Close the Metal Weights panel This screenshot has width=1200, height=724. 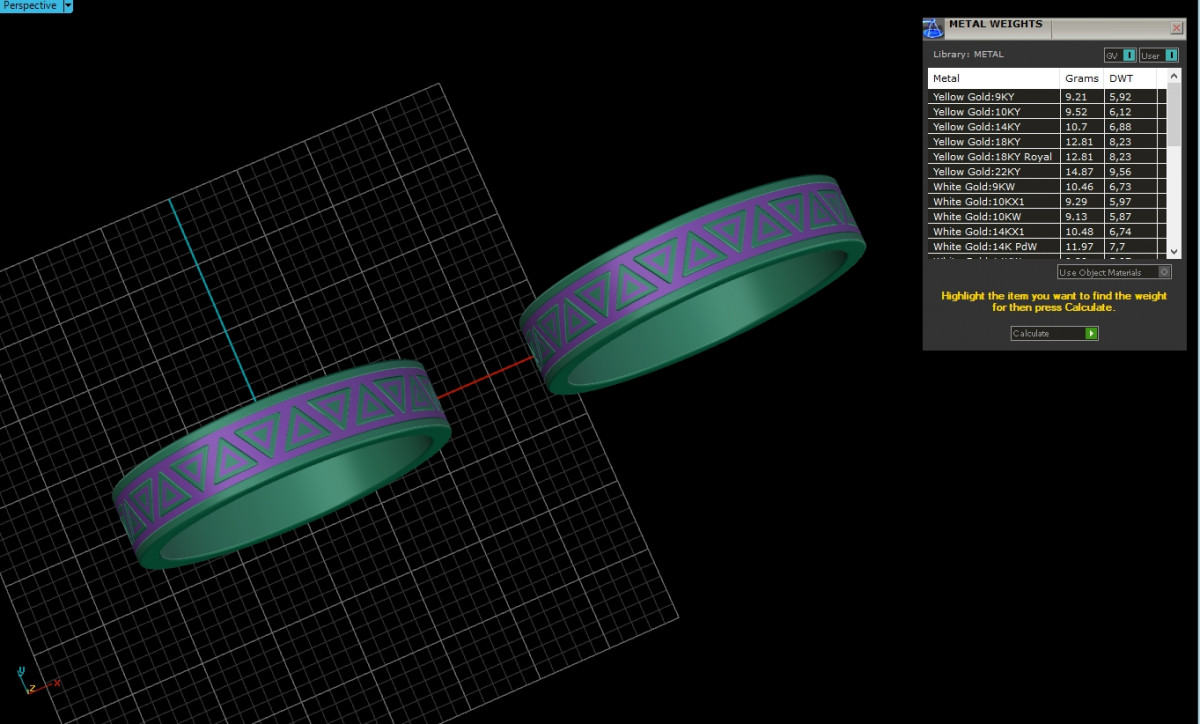coord(1177,28)
